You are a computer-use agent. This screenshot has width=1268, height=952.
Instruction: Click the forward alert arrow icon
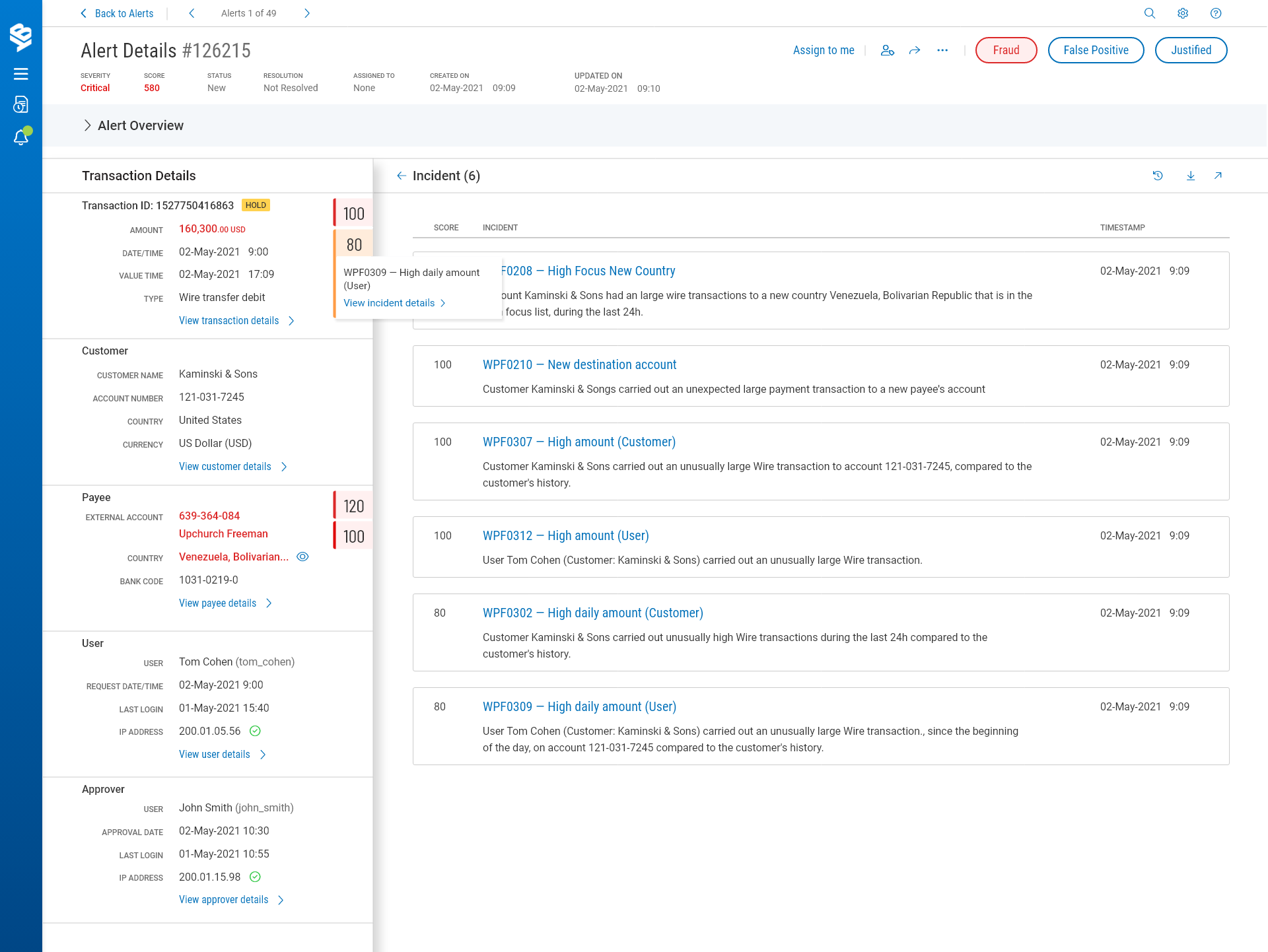[915, 50]
